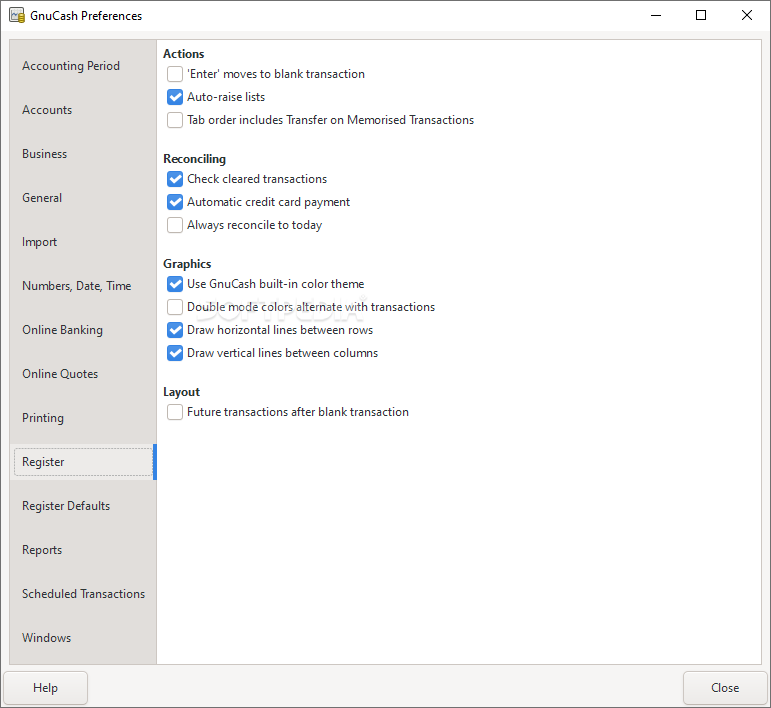
Task: Uncheck Use GnuCash built-in color theme
Action: tap(175, 284)
